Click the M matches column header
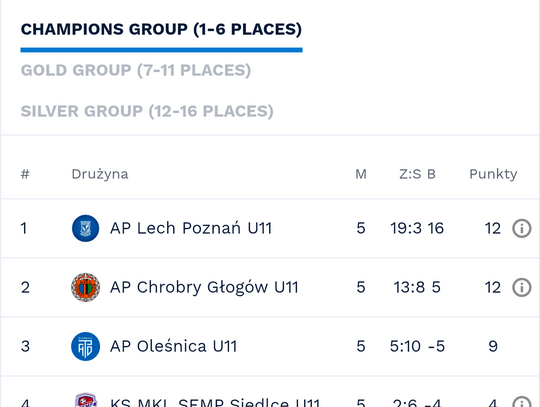The width and height of the screenshot is (540, 407). point(361,174)
